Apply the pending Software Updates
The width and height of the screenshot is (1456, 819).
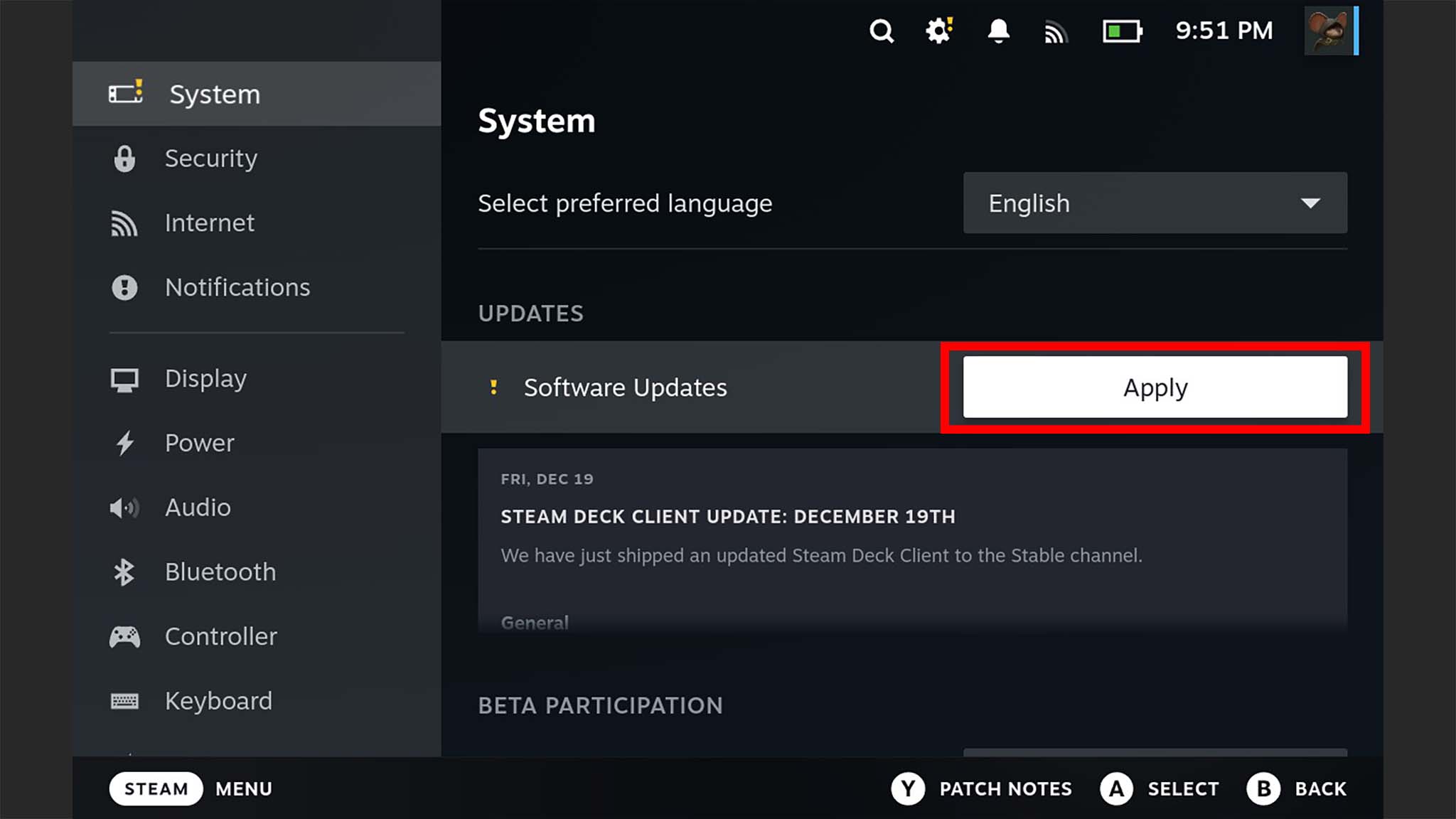click(x=1155, y=387)
